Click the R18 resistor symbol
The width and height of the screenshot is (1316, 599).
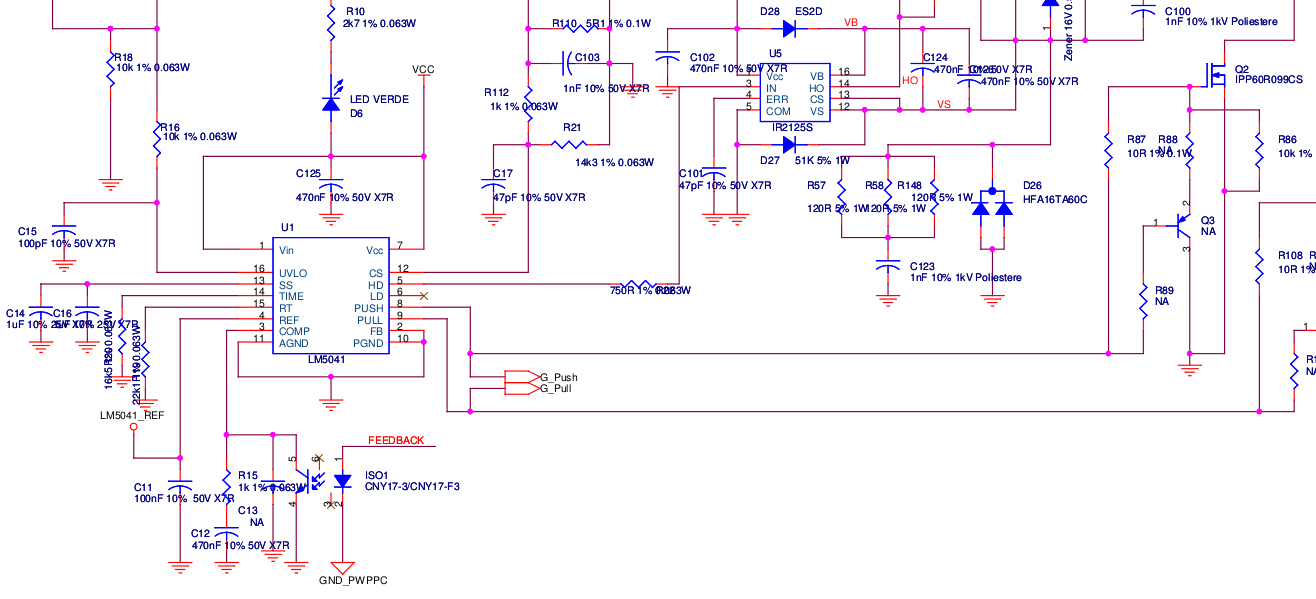click(110, 69)
